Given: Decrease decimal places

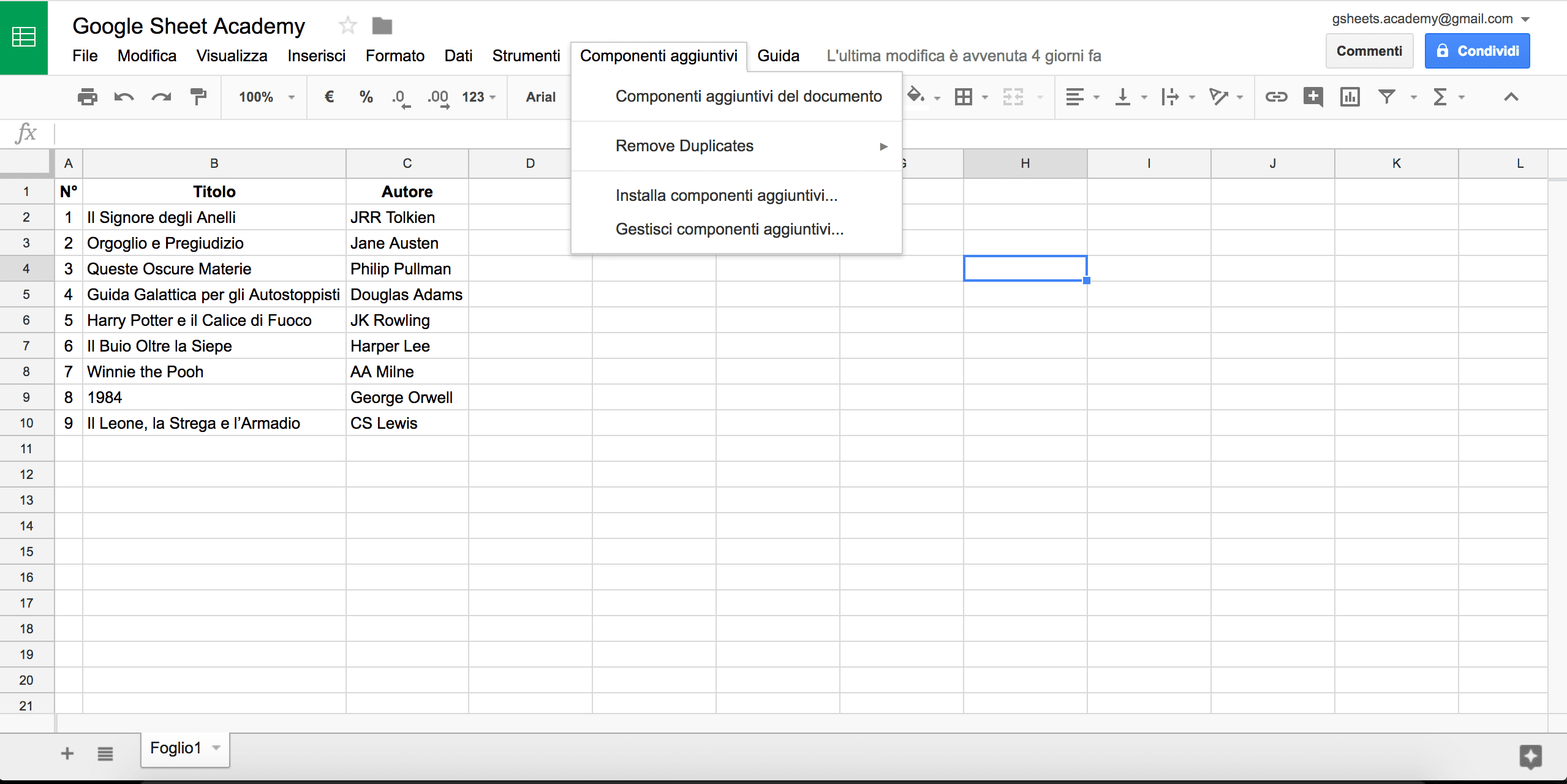Looking at the screenshot, I should [x=401, y=98].
